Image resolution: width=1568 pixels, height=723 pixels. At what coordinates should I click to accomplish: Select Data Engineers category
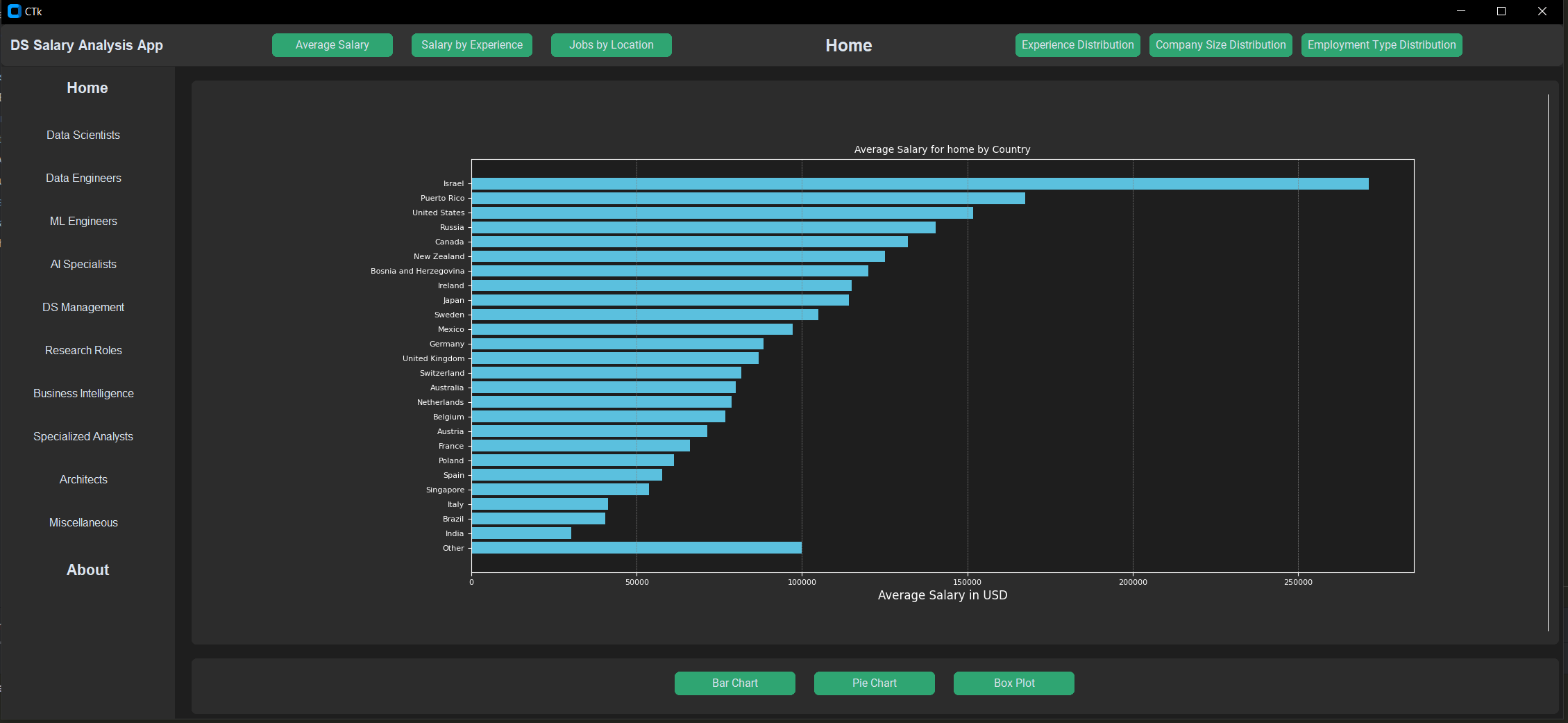83,178
